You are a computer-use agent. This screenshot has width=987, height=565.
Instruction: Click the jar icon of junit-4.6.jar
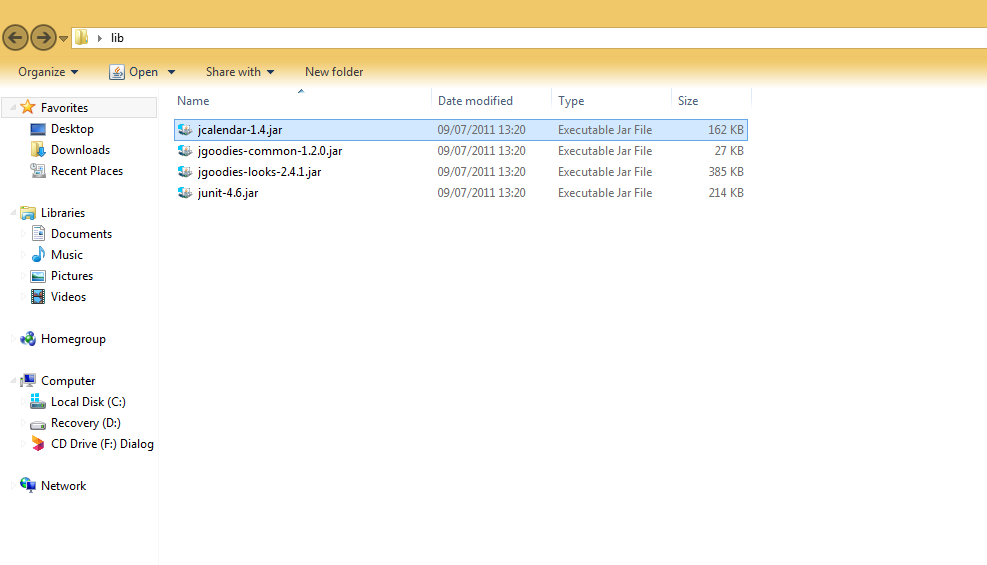pos(185,193)
